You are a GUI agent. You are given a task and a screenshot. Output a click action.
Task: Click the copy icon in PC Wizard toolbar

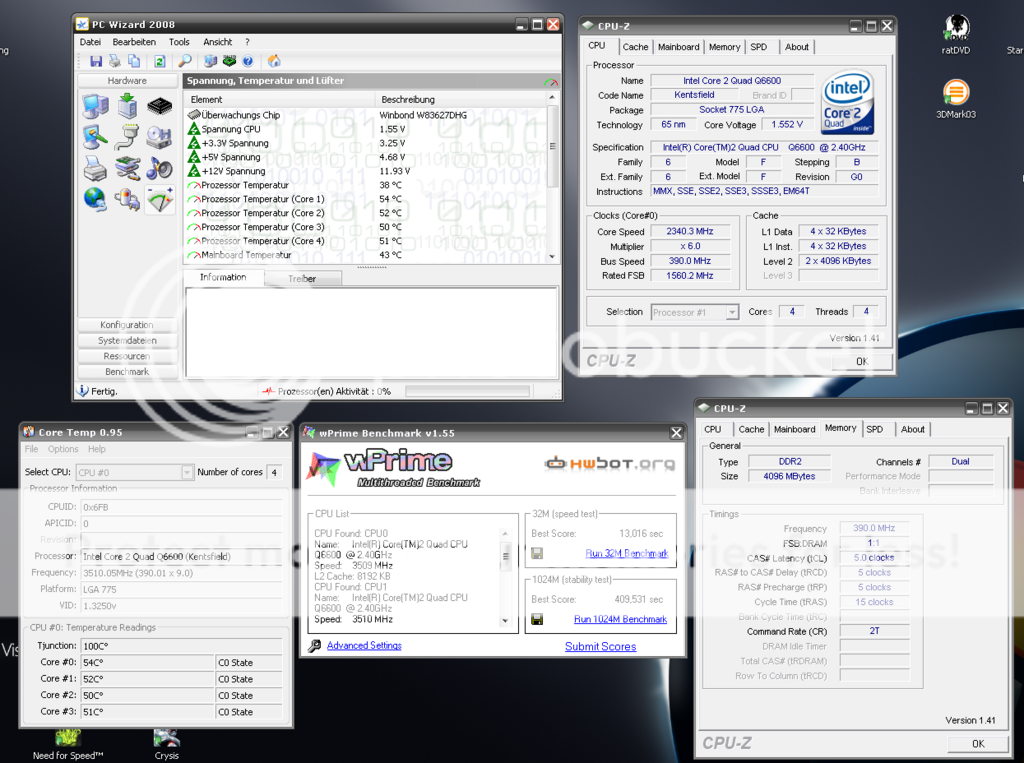134,61
